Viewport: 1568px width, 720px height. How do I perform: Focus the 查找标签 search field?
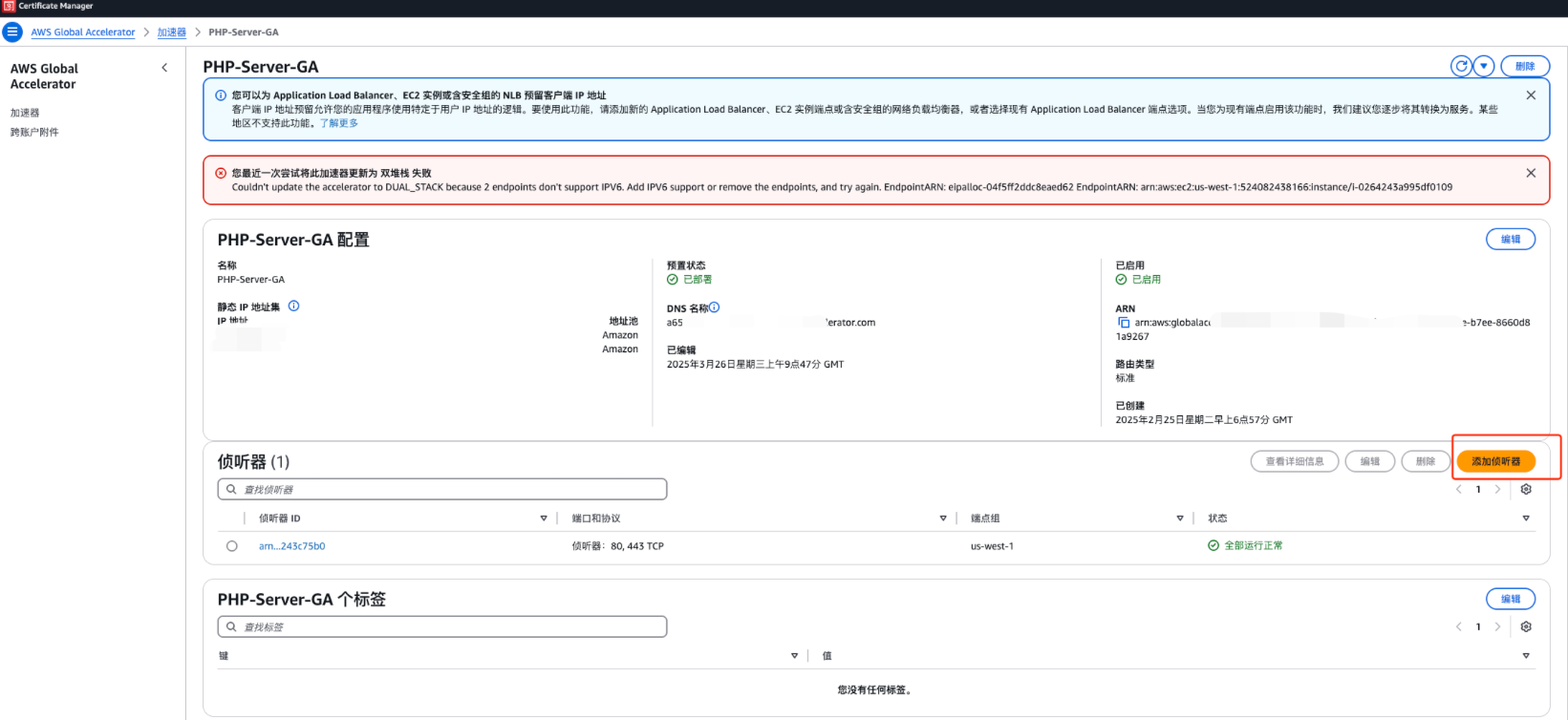(x=442, y=627)
